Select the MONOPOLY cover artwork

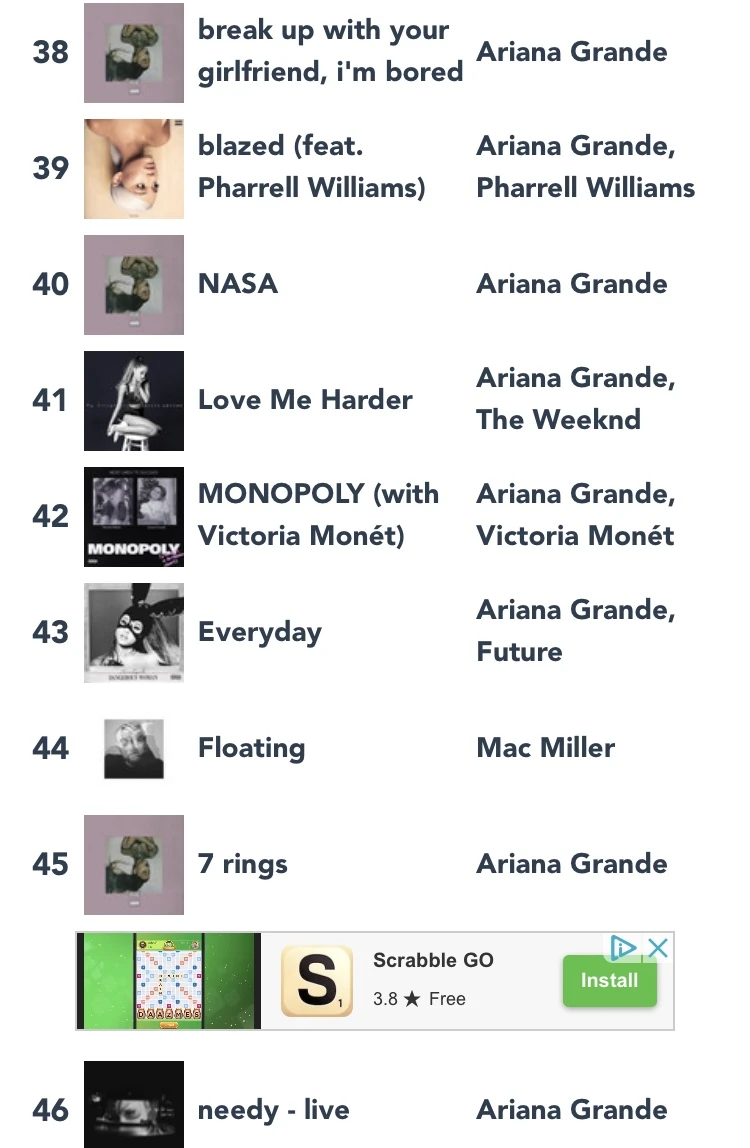(x=134, y=516)
